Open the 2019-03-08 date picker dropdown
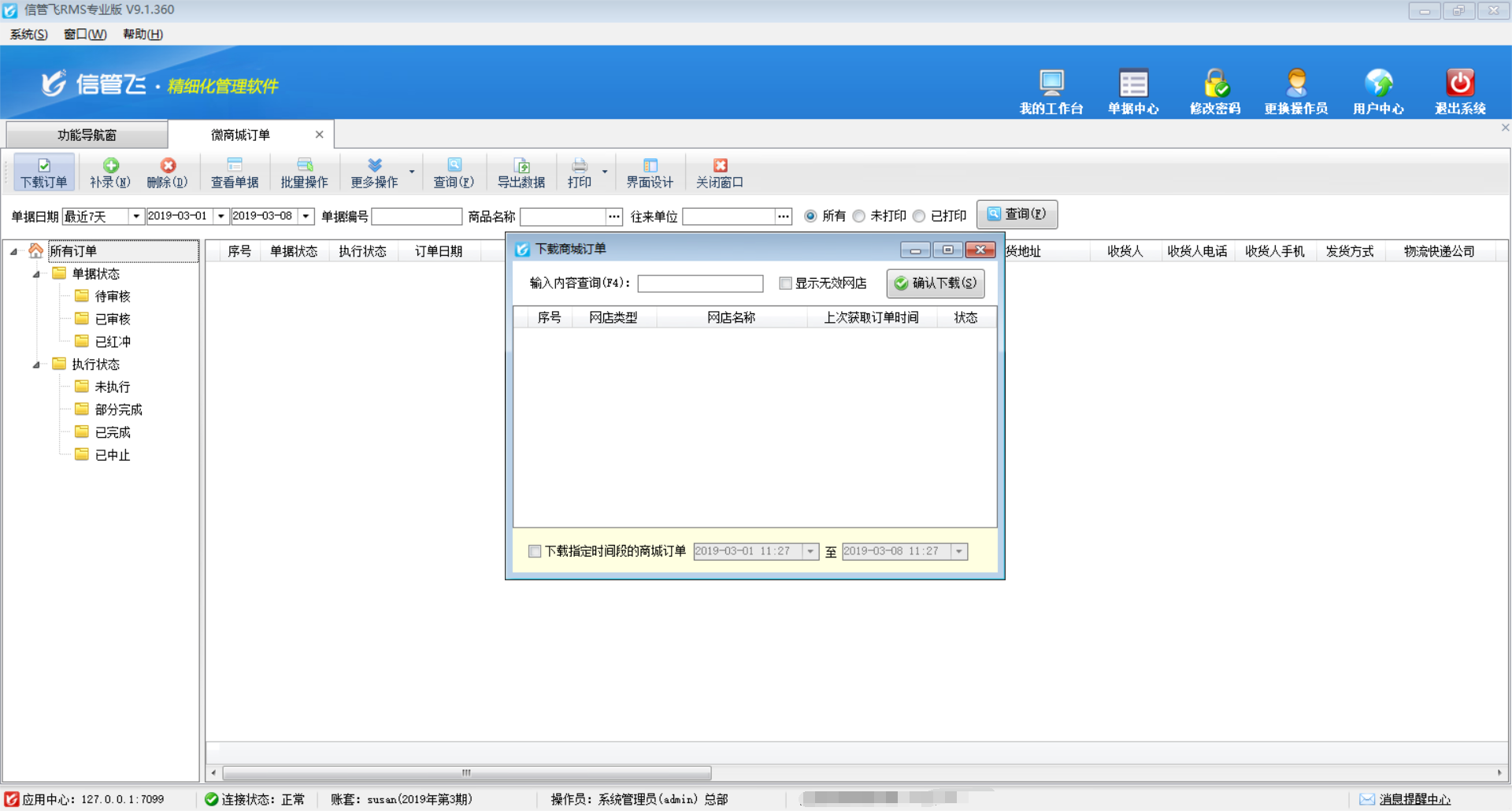Image resolution: width=1512 pixels, height=811 pixels. [306, 216]
